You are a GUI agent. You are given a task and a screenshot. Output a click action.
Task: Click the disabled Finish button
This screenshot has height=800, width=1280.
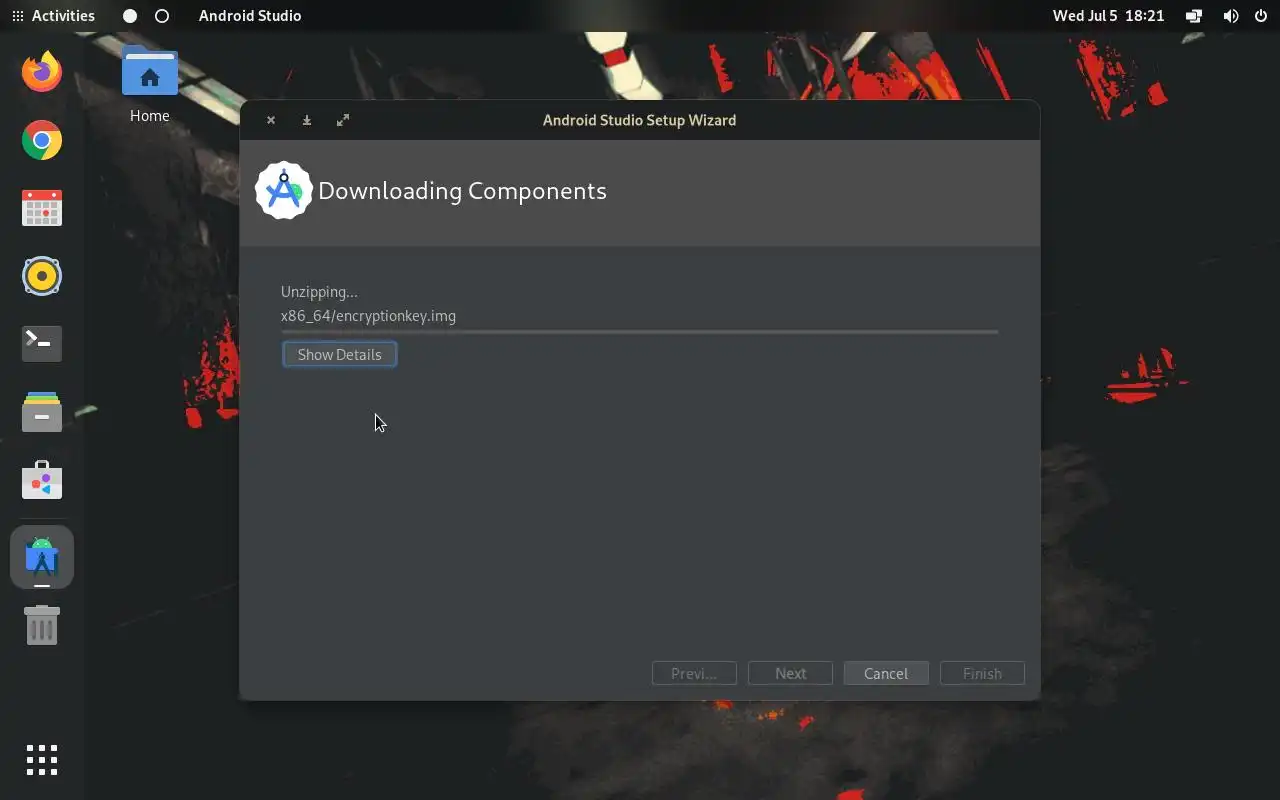pyautogui.click(x=982, y=673)
